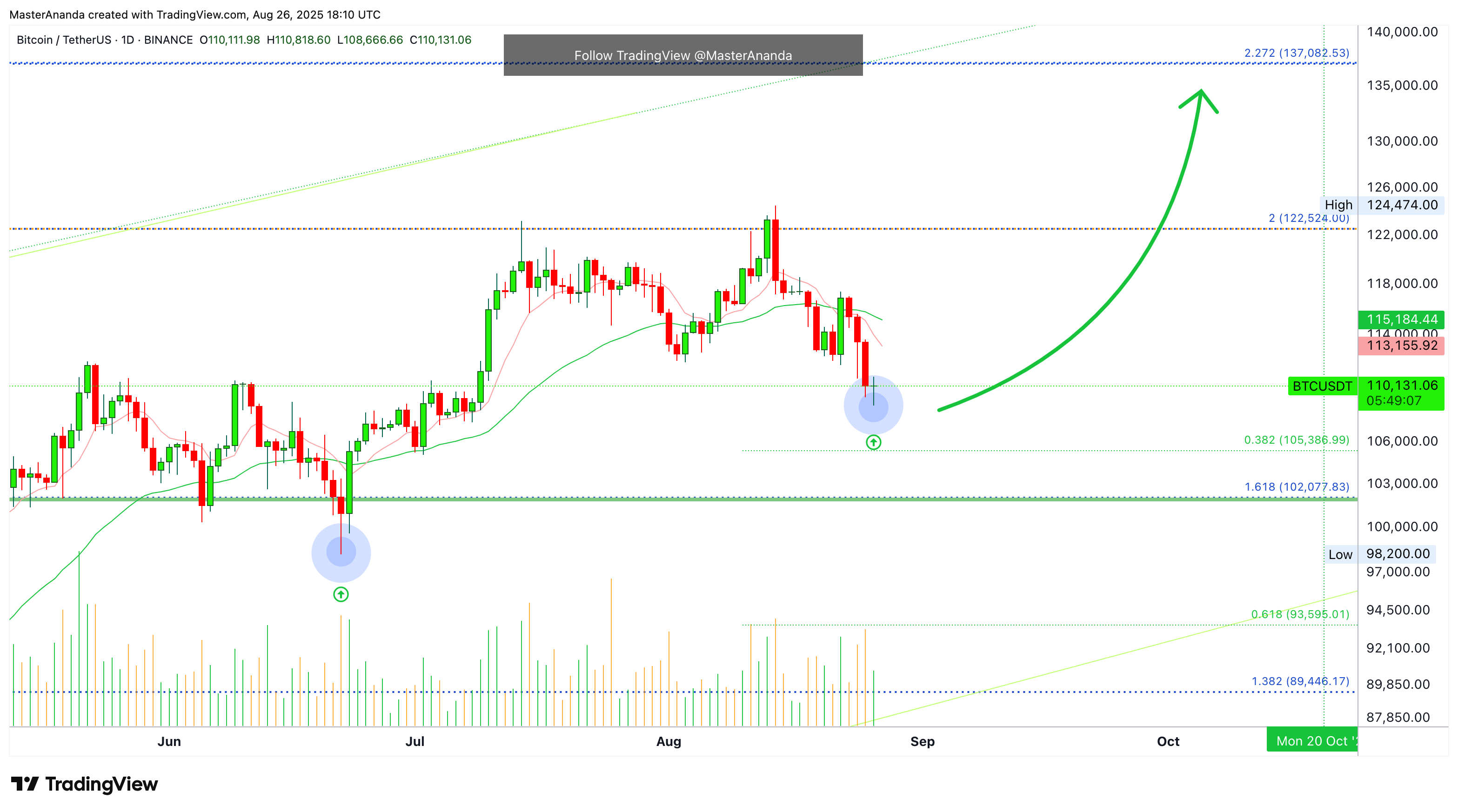Click the TradingView logo at bottom left
Screen dimensions: 1458x812
84,784
